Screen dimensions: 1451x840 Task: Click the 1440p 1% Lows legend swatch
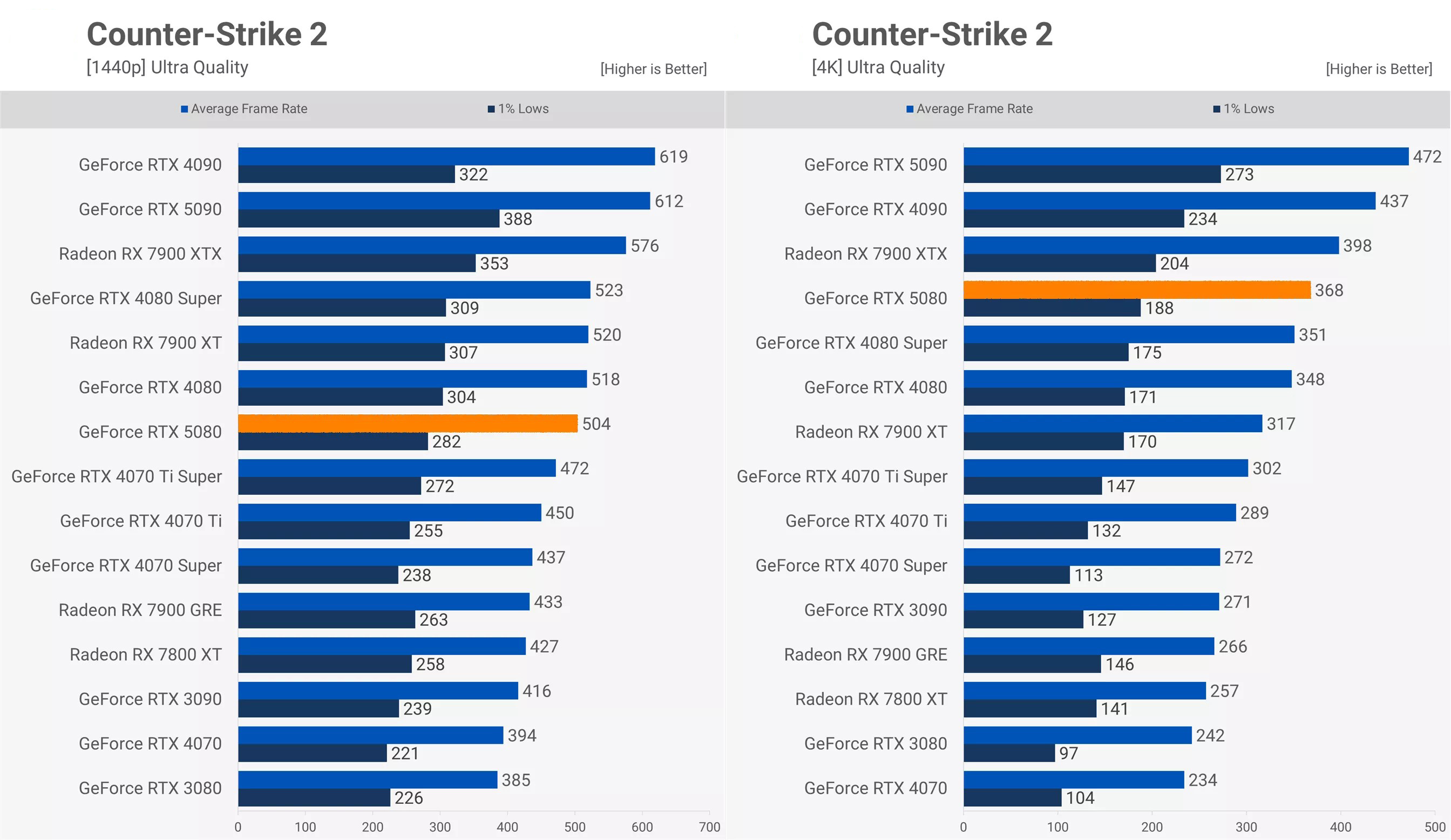click(x=491, y=110)
